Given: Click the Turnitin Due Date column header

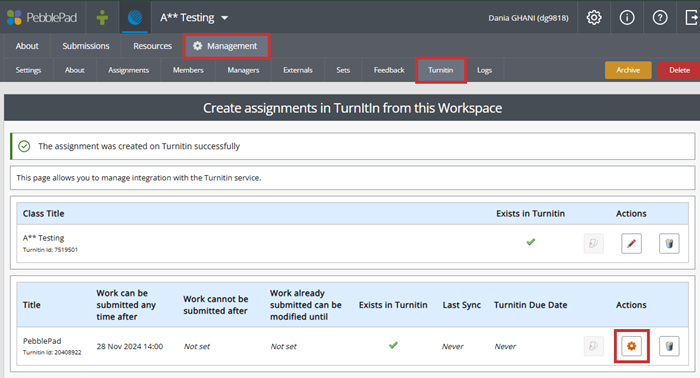Looking at the screenshot, I should tap(530, 305).
